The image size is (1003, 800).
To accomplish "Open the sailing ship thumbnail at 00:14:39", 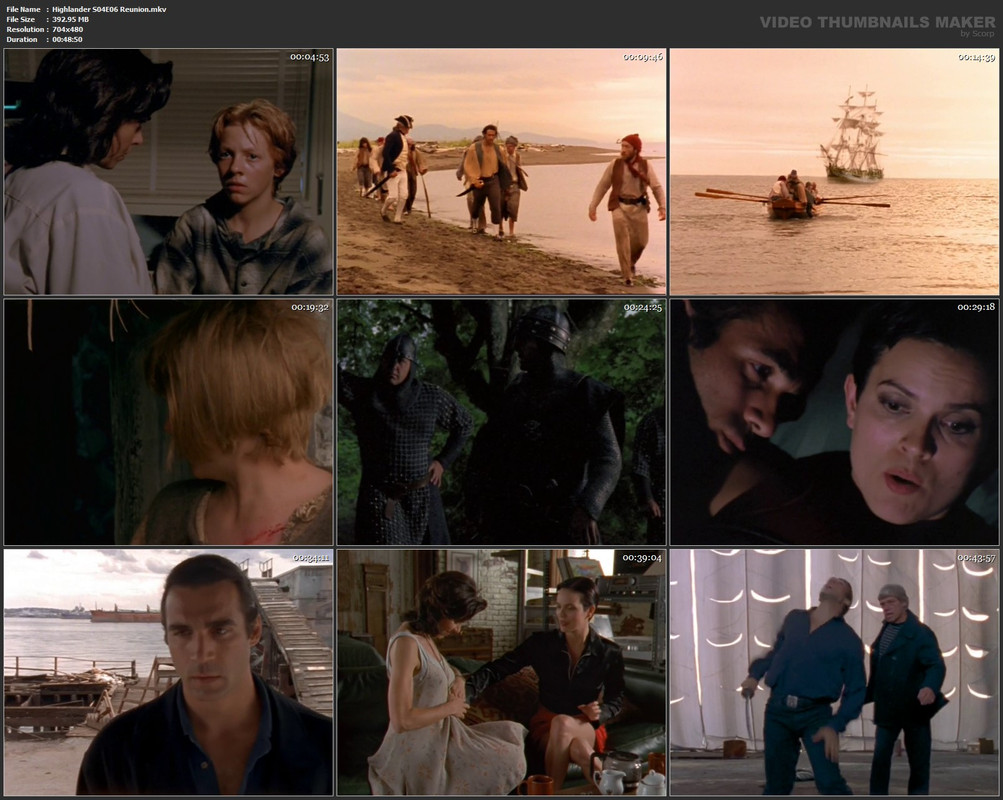I will coord(834,171).
